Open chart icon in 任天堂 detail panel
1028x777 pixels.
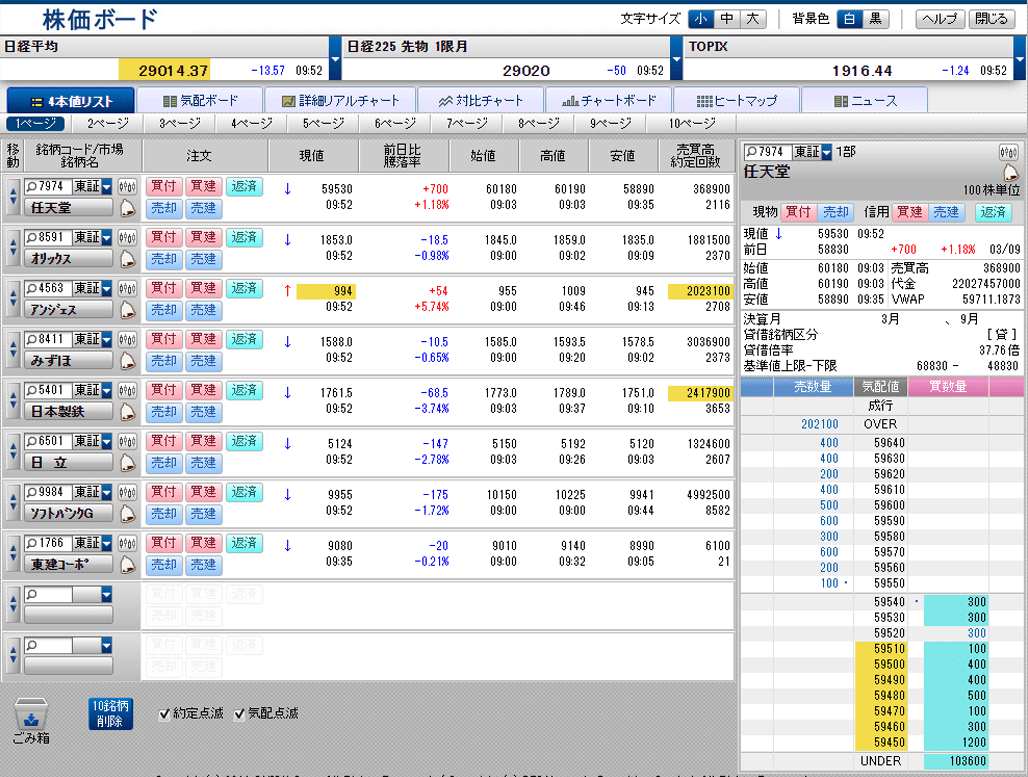point(1008,153)
